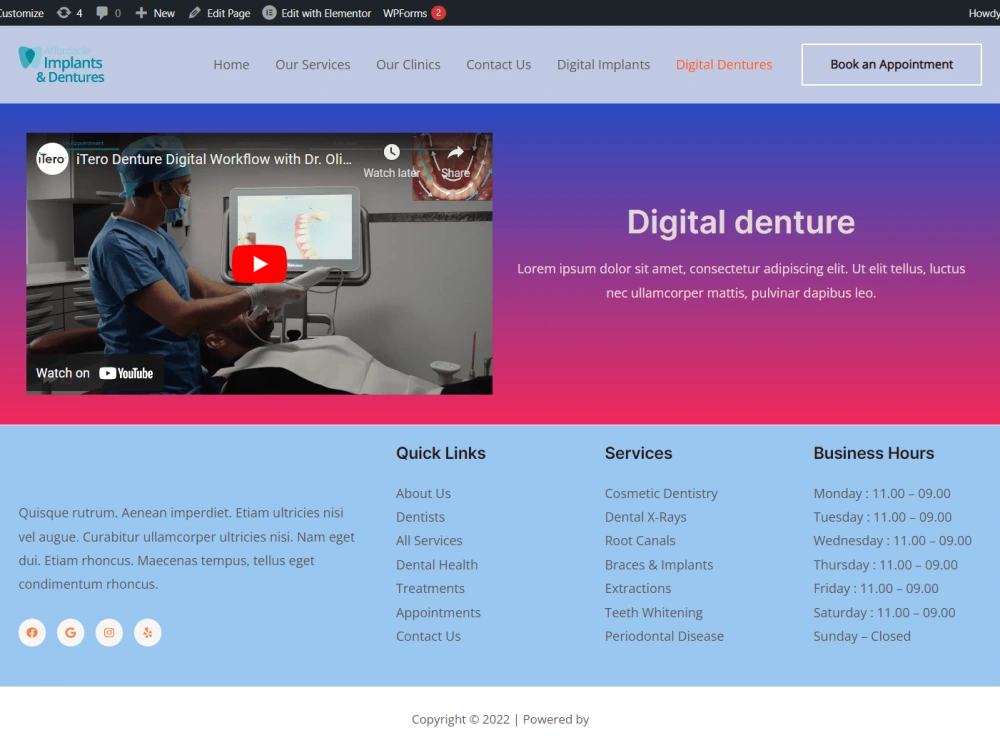1000x750 pixels.
Task: Open the Our Clinics menu item
Action: (408, 64)
